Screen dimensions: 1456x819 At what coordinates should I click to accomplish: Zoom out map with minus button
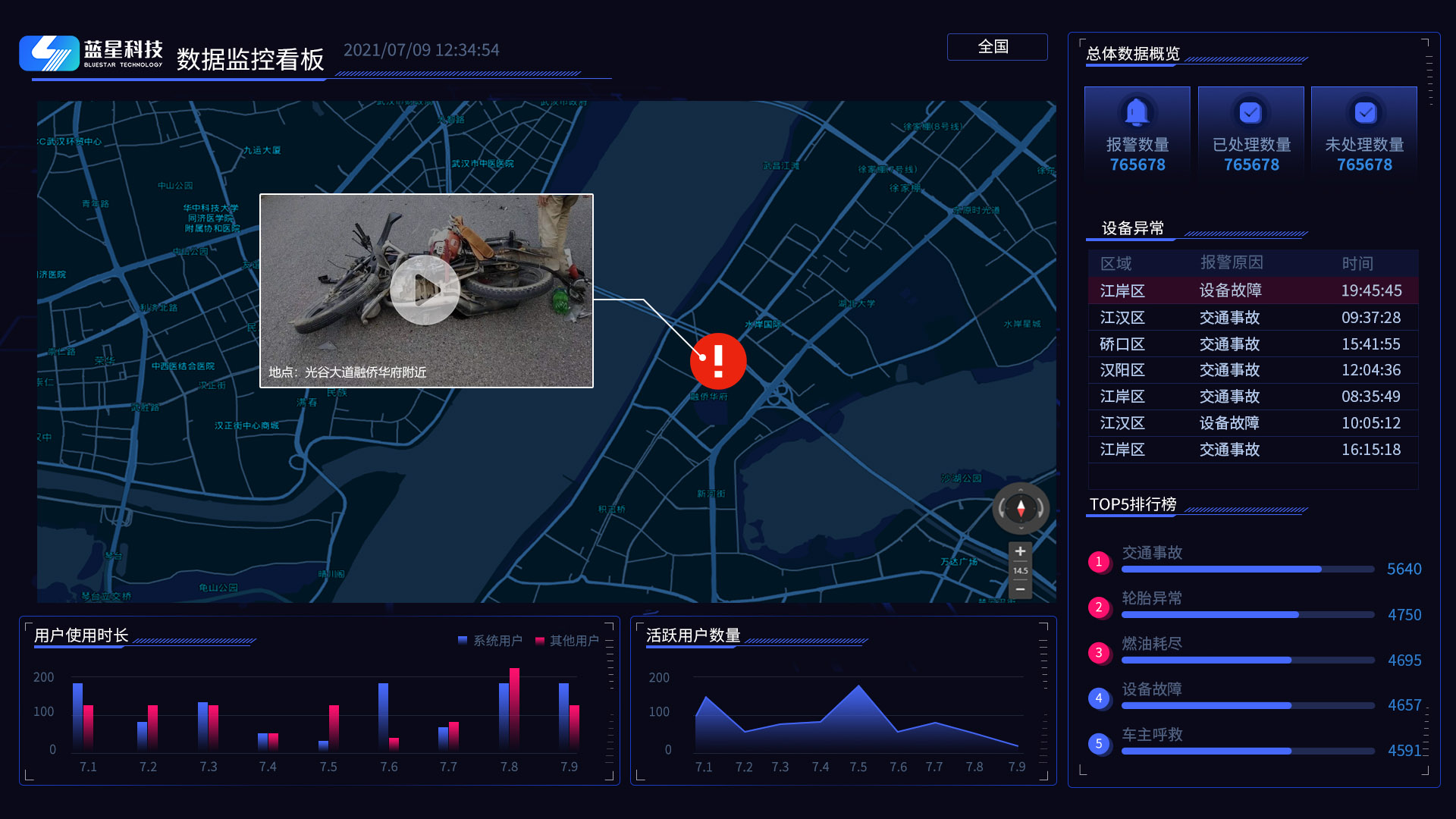pyautogui.click(x=1020, y=589)
